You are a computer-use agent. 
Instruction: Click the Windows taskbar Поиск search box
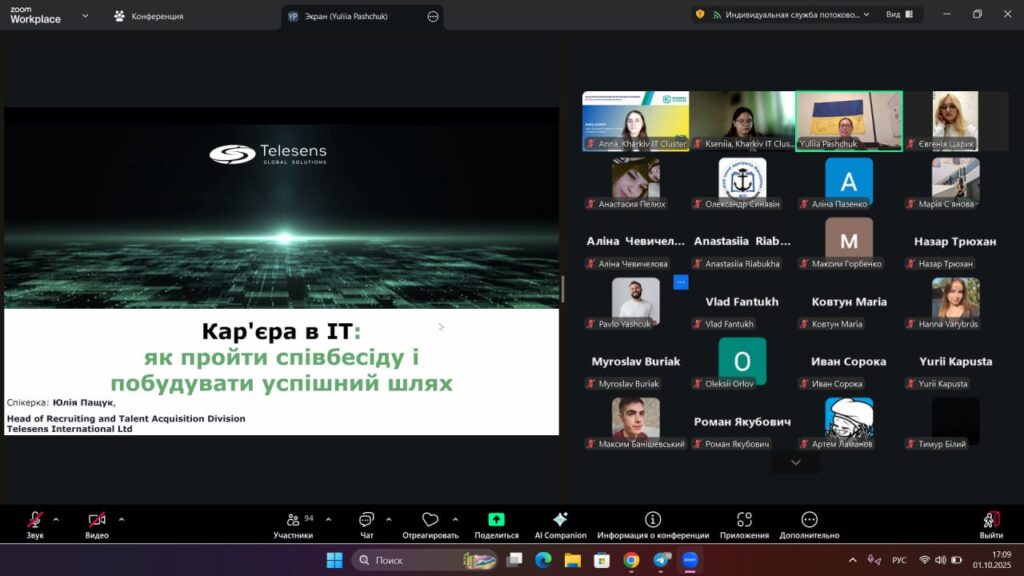[x=423, y=560]
